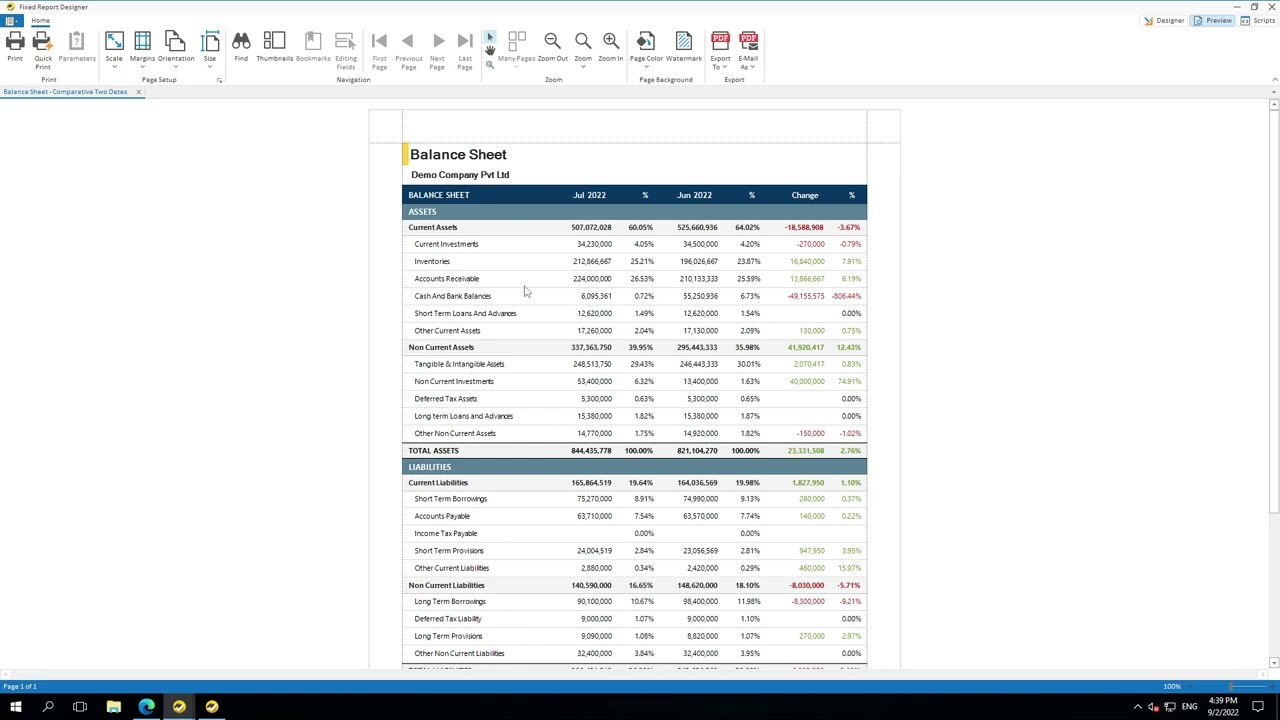Viewport: 1280px width, 720px height.
Task: Click the Export To PDF icon
Action: pos(720,41)
